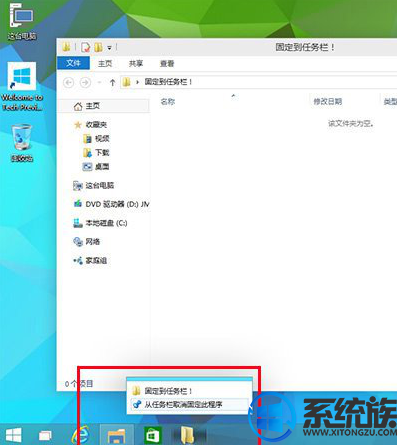Launch Internet Explorer from taskbar

pyautogui.click(x=80, y=435)
